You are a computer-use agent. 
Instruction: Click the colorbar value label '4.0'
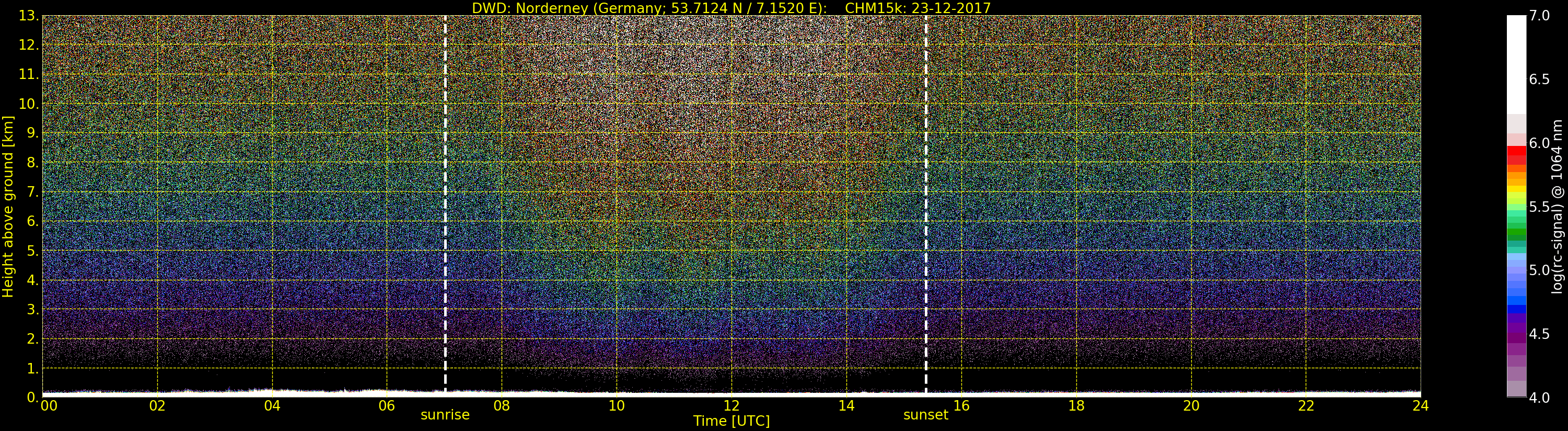click(1539, 398)
